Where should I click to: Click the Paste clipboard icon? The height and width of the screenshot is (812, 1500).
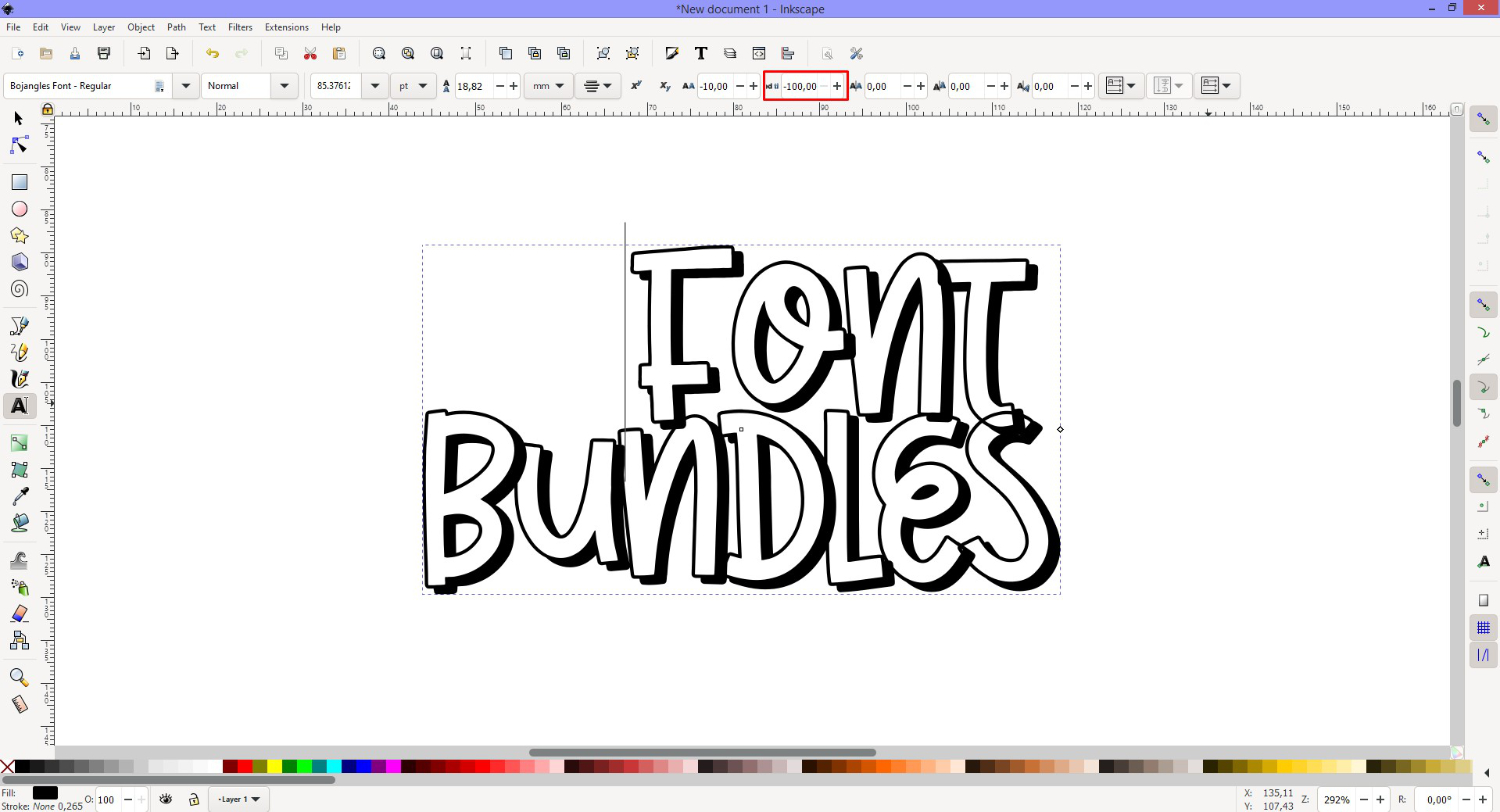click(339, 53)
